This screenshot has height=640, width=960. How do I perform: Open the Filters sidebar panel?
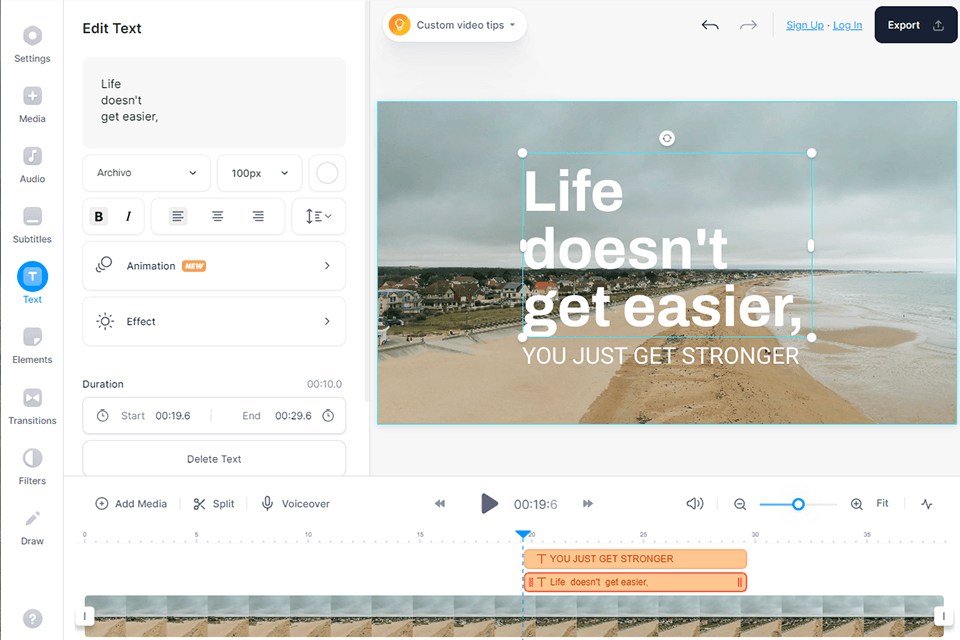pos(32,467)
